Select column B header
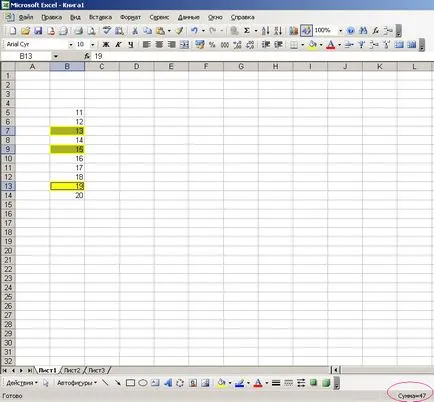 (67, 67)
